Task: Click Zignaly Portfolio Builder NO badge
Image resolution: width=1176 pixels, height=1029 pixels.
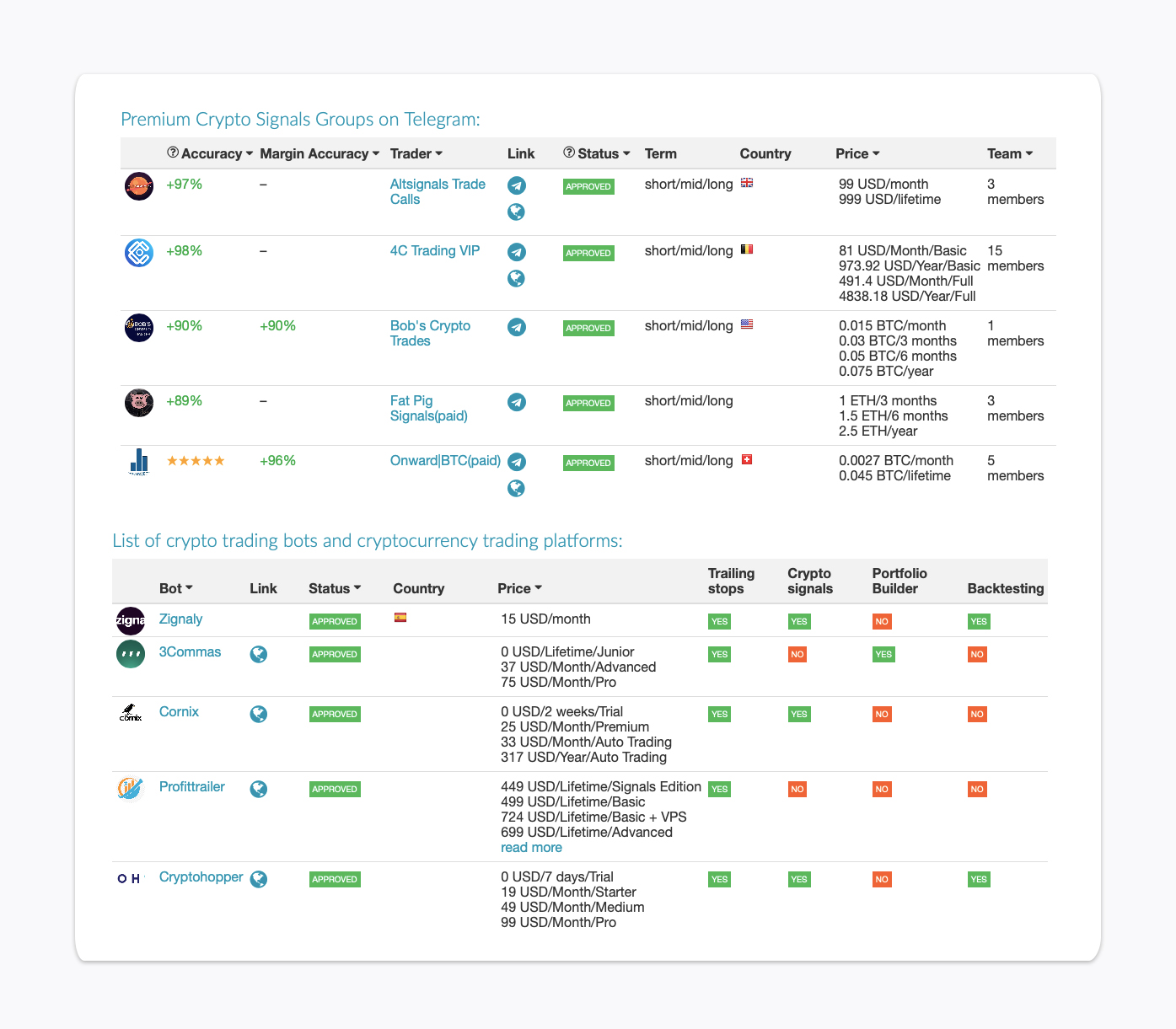Action: (x=882, y=621)
